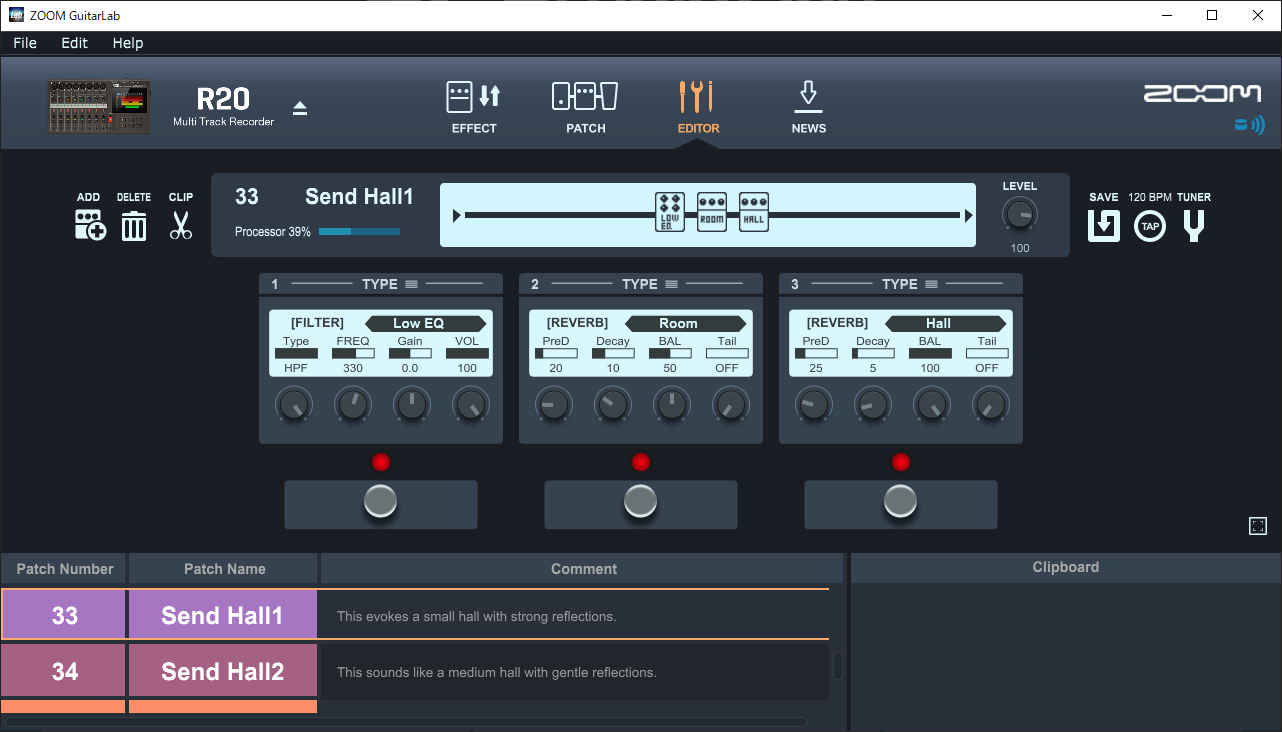1282x732 pixels.
Task: Select the EDITOR section
Action: click(x=697, y=107)
